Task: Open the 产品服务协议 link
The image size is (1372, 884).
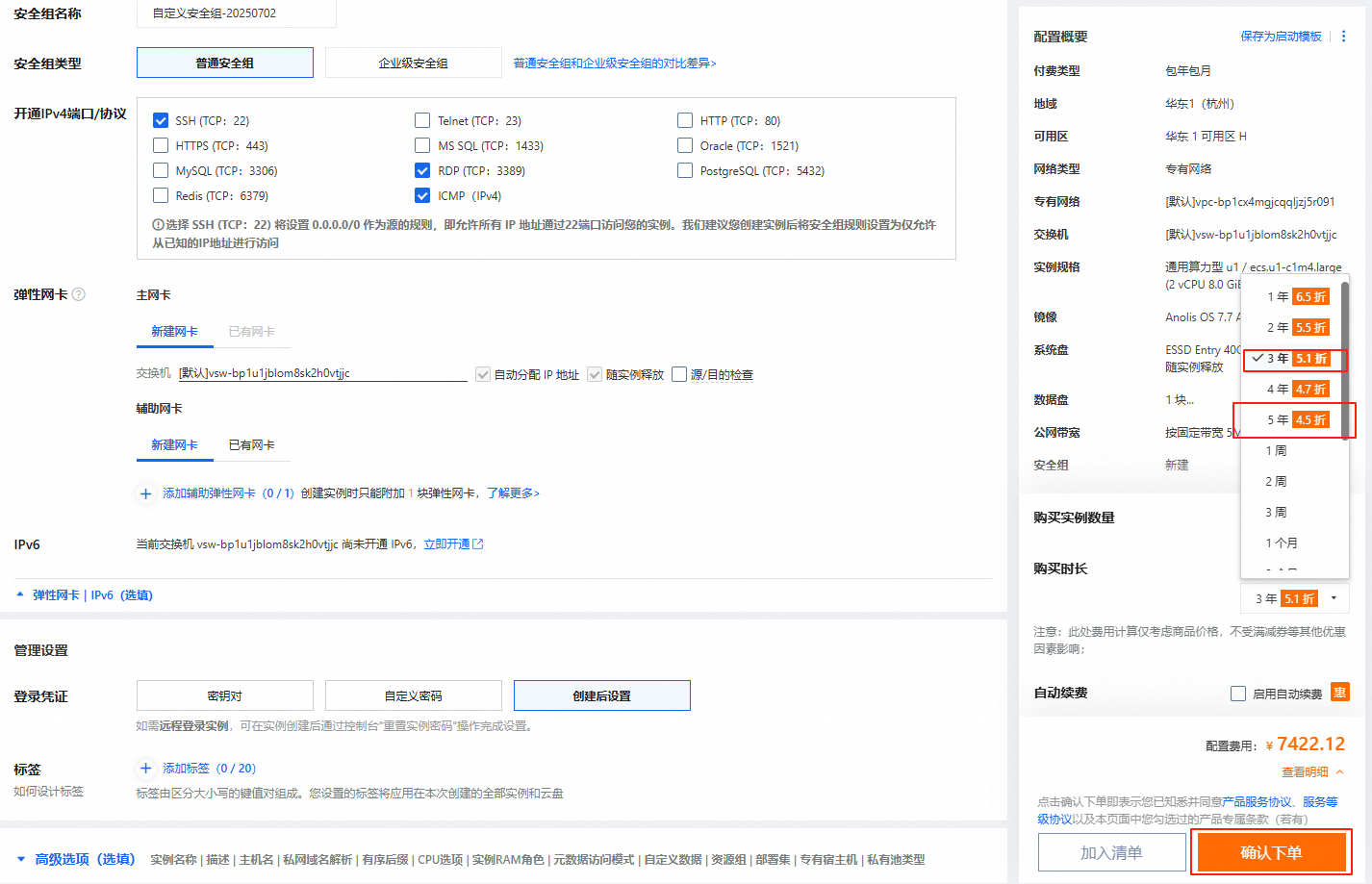Action: click(x=1257, y=802)
